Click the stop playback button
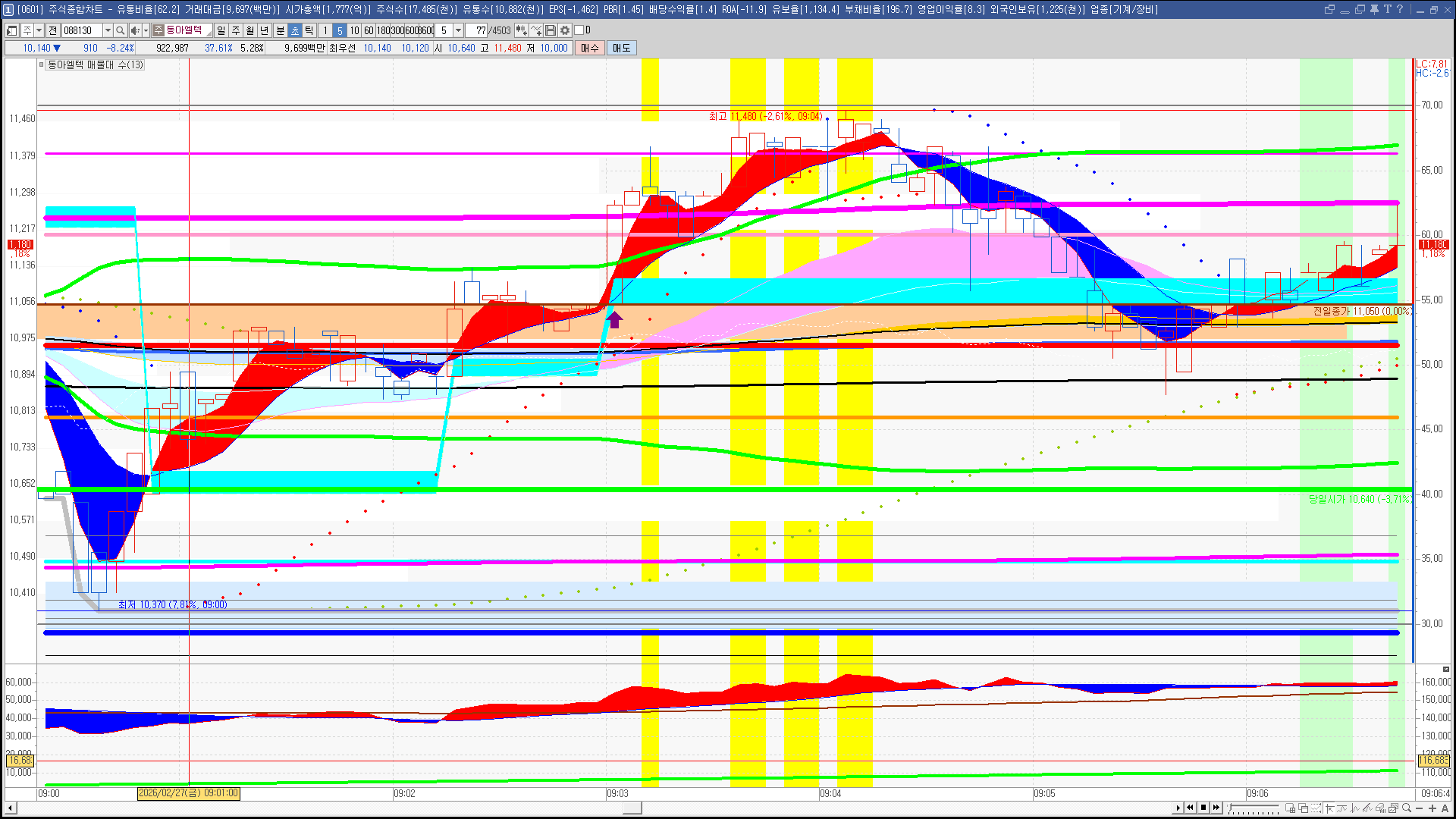Image resolution: width=1456 pixels, height=819 pixels. pos(1203,808)
